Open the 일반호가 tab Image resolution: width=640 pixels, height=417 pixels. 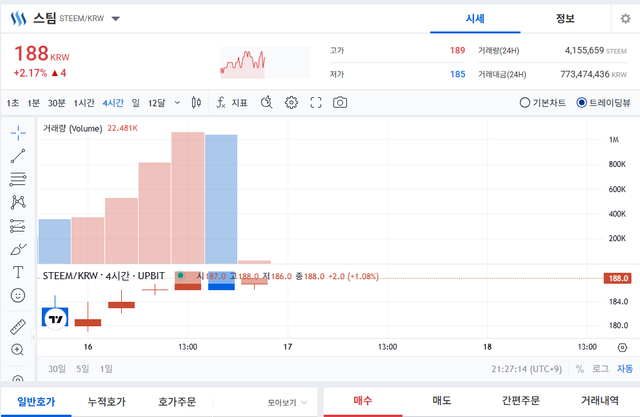click(36, 402)
